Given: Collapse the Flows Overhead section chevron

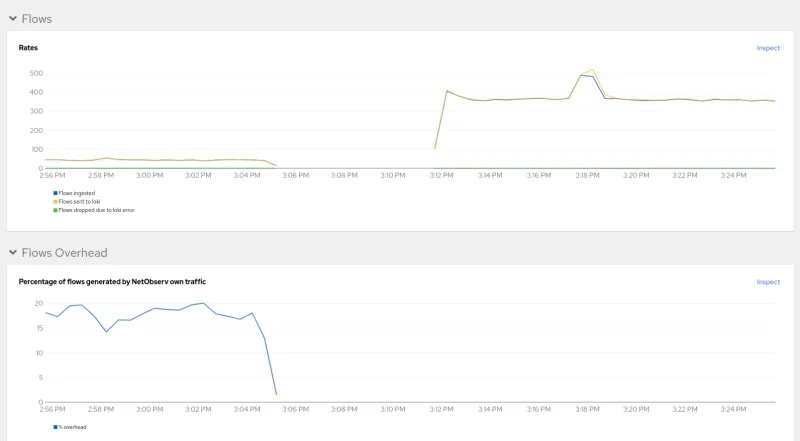Looking at the screenshot, I should pos(13,252).
